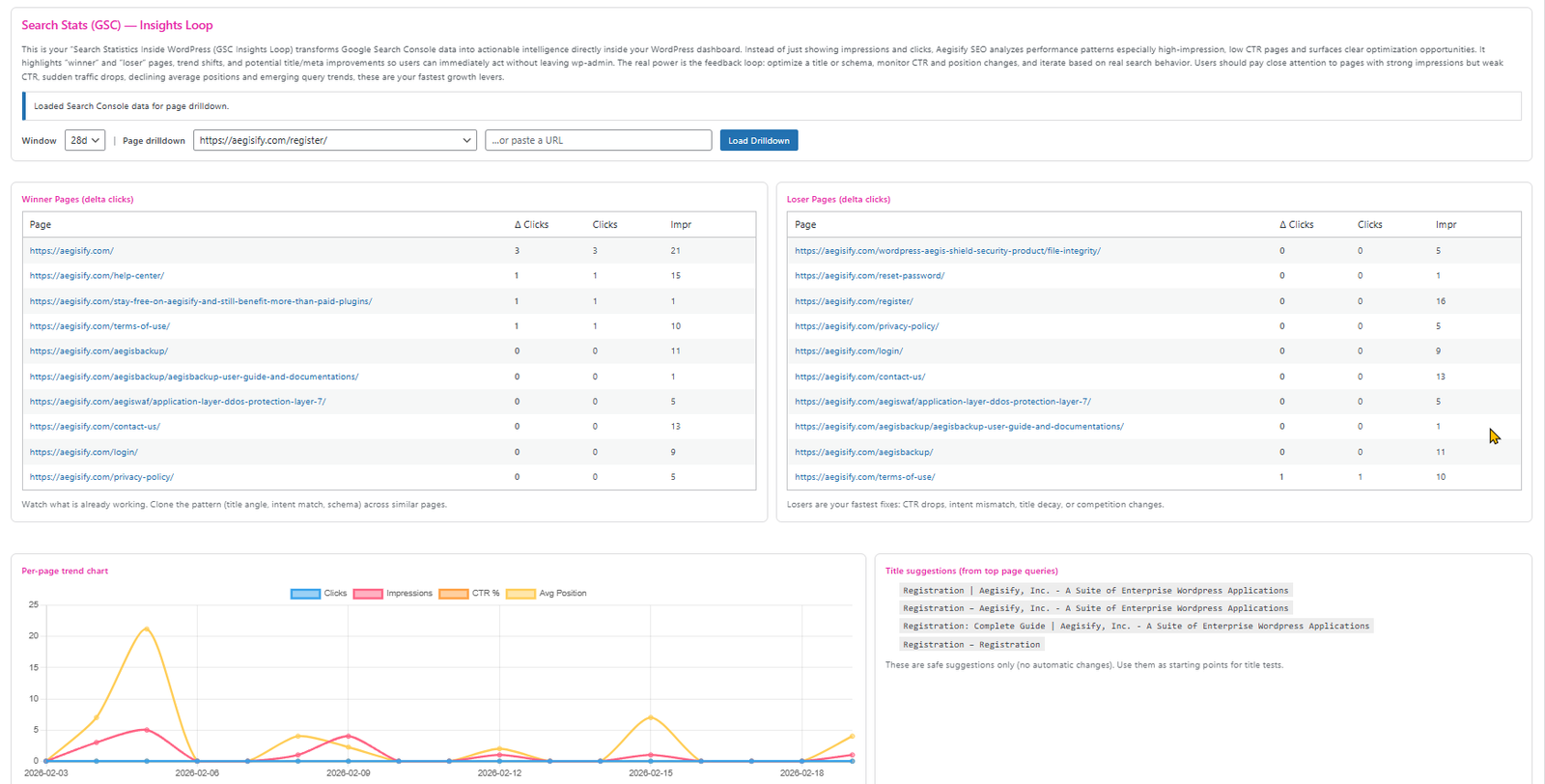Select the 'Registration: Complete Guide' title suggestion
The image size is (1545, 784).
(x=1136, y=627)
